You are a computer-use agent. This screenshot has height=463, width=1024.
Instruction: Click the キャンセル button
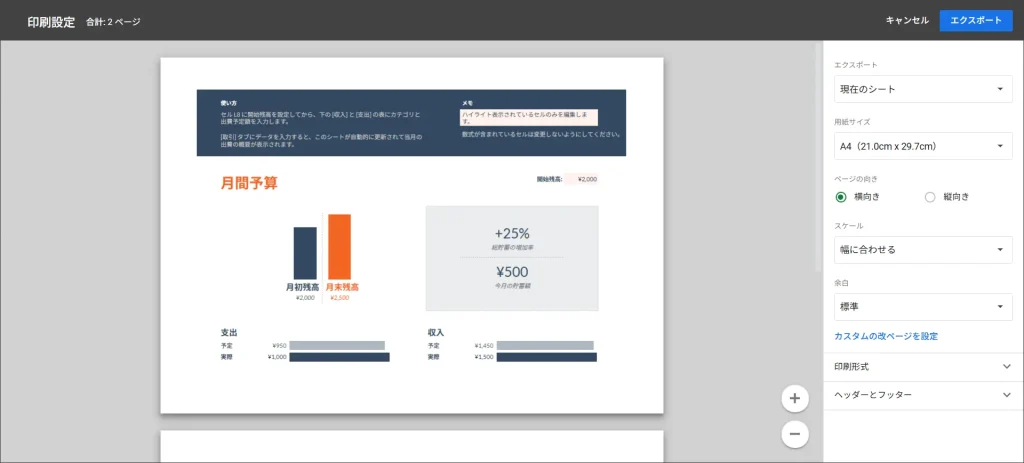[906, 20]
